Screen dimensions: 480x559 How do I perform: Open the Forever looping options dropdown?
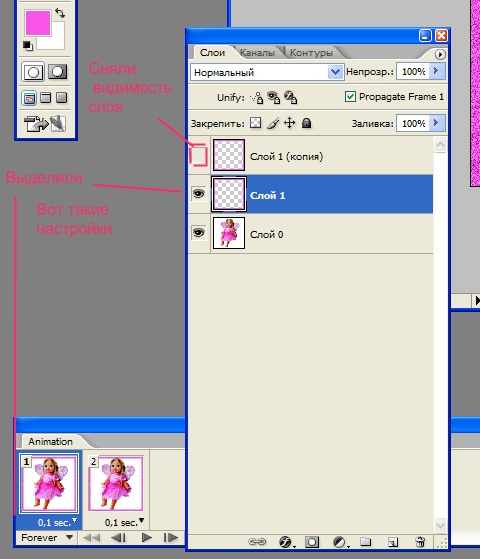click(x=47, y=538)
